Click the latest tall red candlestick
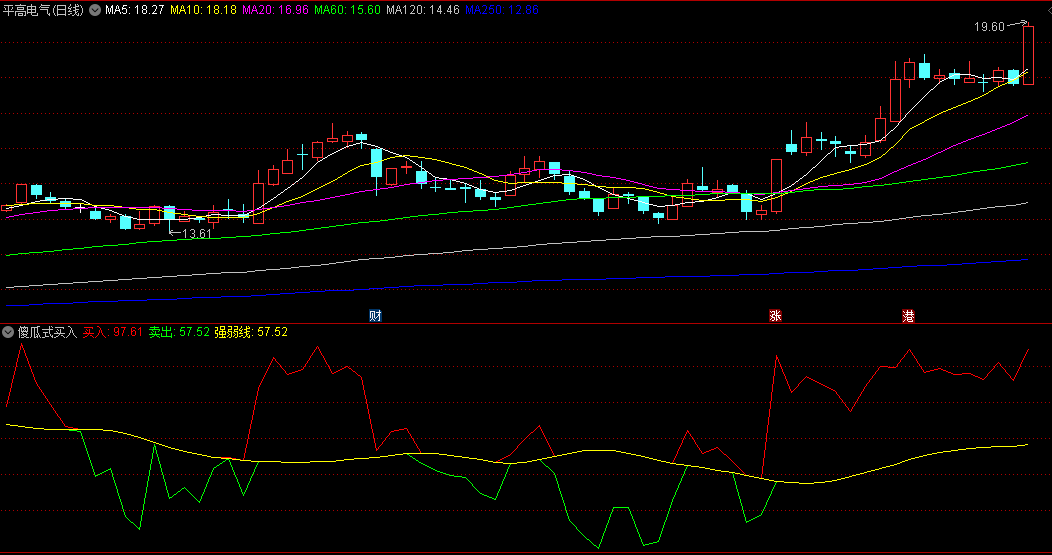The height and width of the screenshot is (555, 1052). click(1028, 55)
